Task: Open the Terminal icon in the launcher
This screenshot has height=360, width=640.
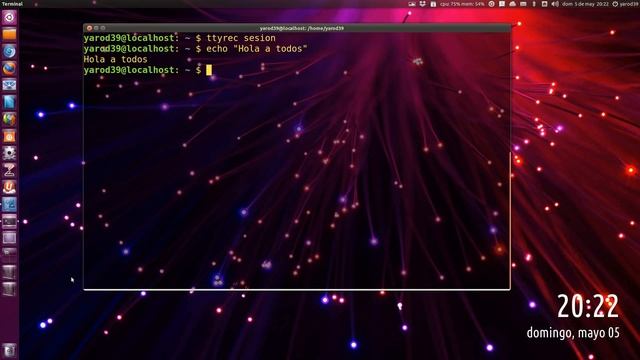Action: [x=9, y=222]
